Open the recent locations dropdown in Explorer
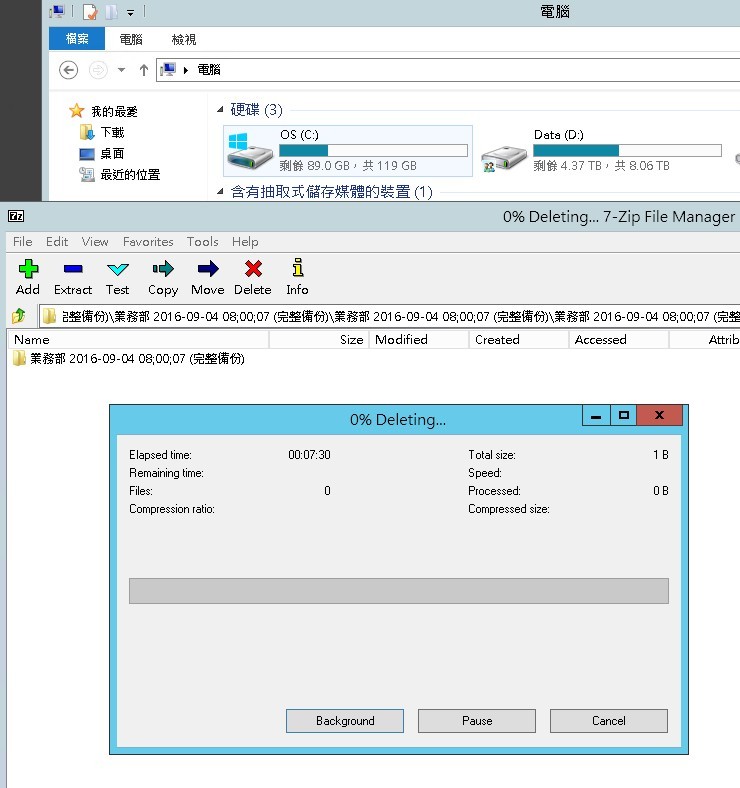The image size is (740, 788). click(122, 70)
